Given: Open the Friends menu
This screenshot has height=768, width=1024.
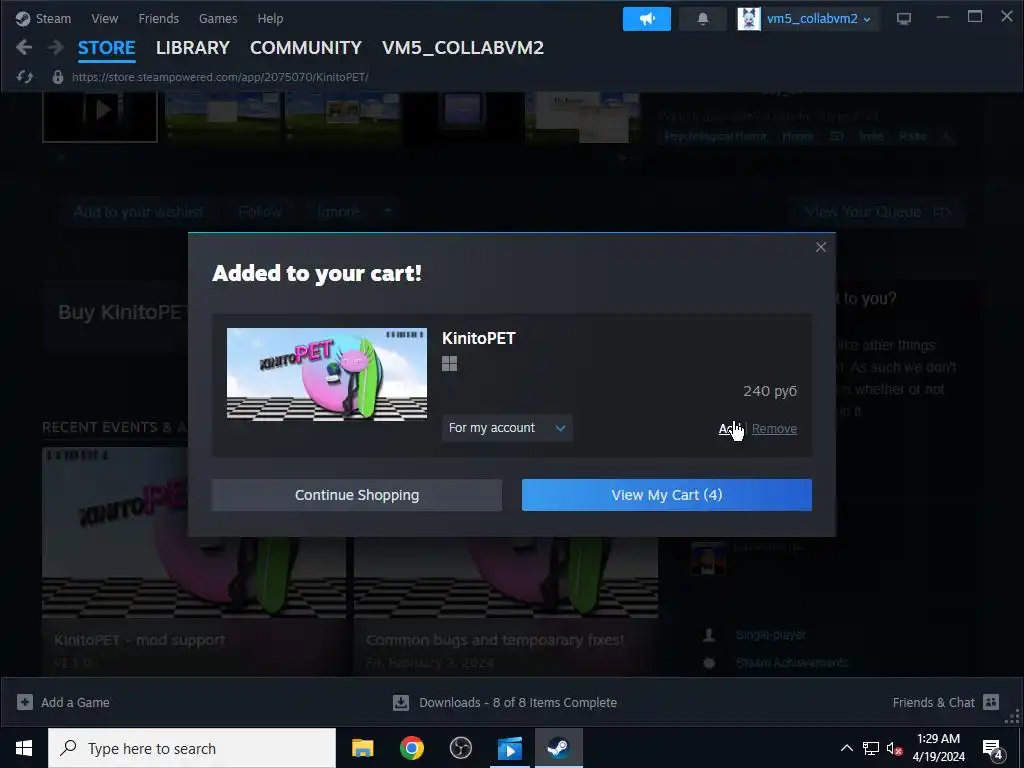Looking at the screenshot, I should point(159,19).
